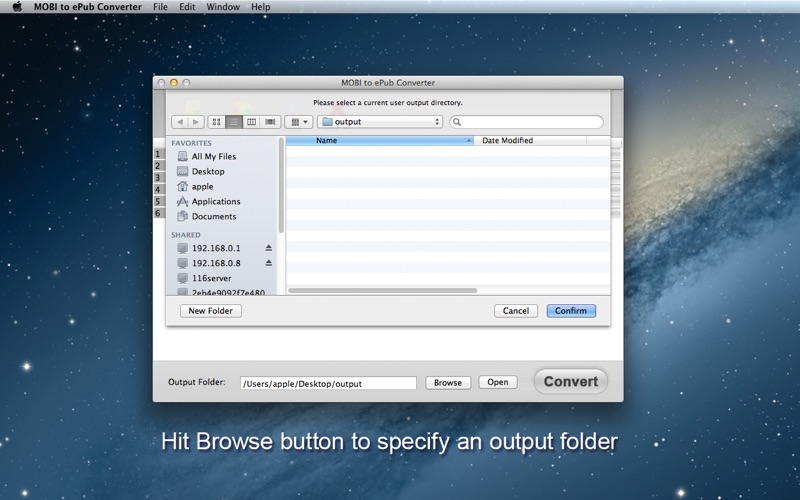Screen dimensions: 800x500
Task: Click the All My Files icon
Action: pos(182,156)
